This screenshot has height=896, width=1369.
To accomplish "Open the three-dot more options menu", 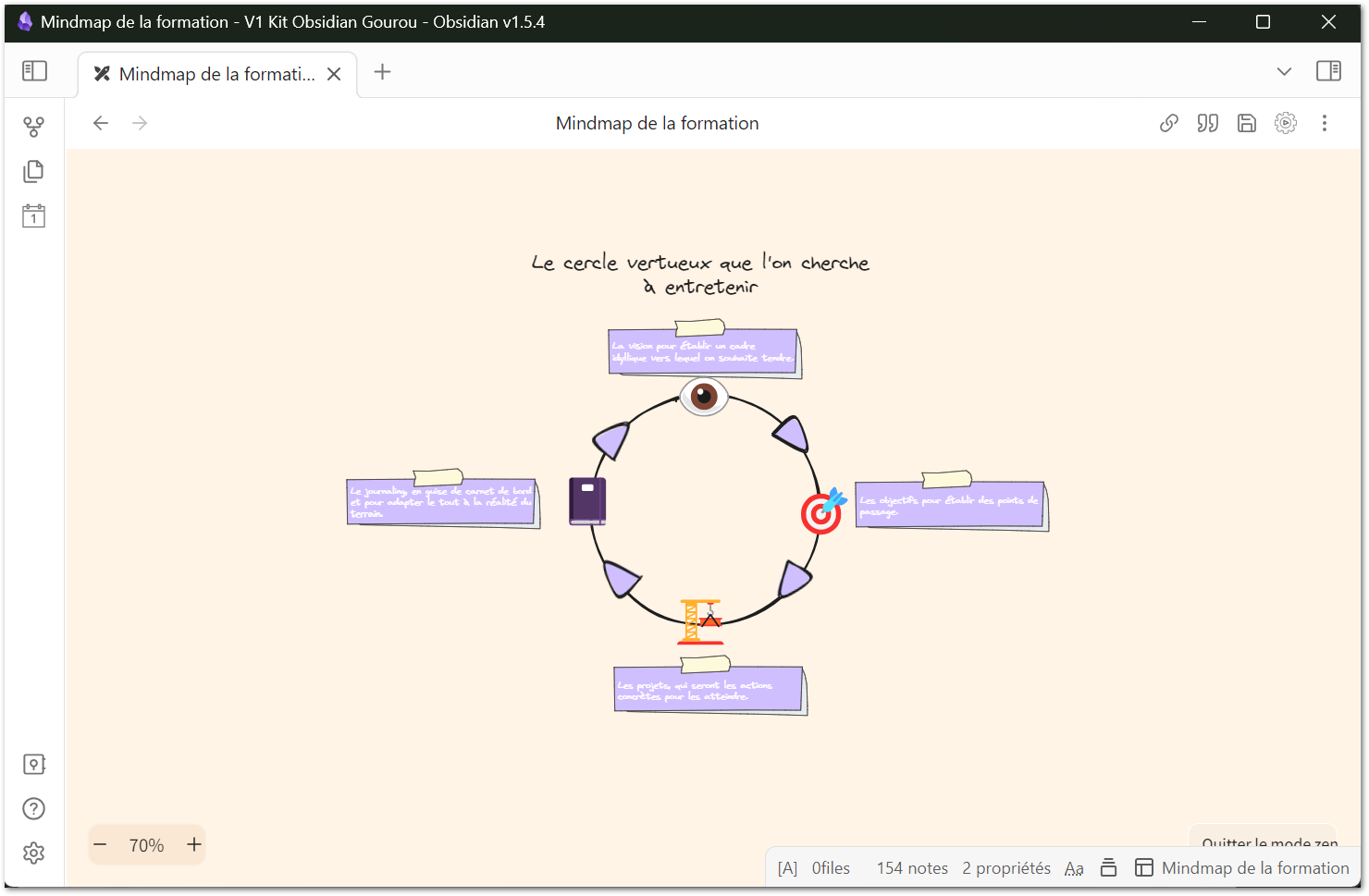I will point(1325,123).
